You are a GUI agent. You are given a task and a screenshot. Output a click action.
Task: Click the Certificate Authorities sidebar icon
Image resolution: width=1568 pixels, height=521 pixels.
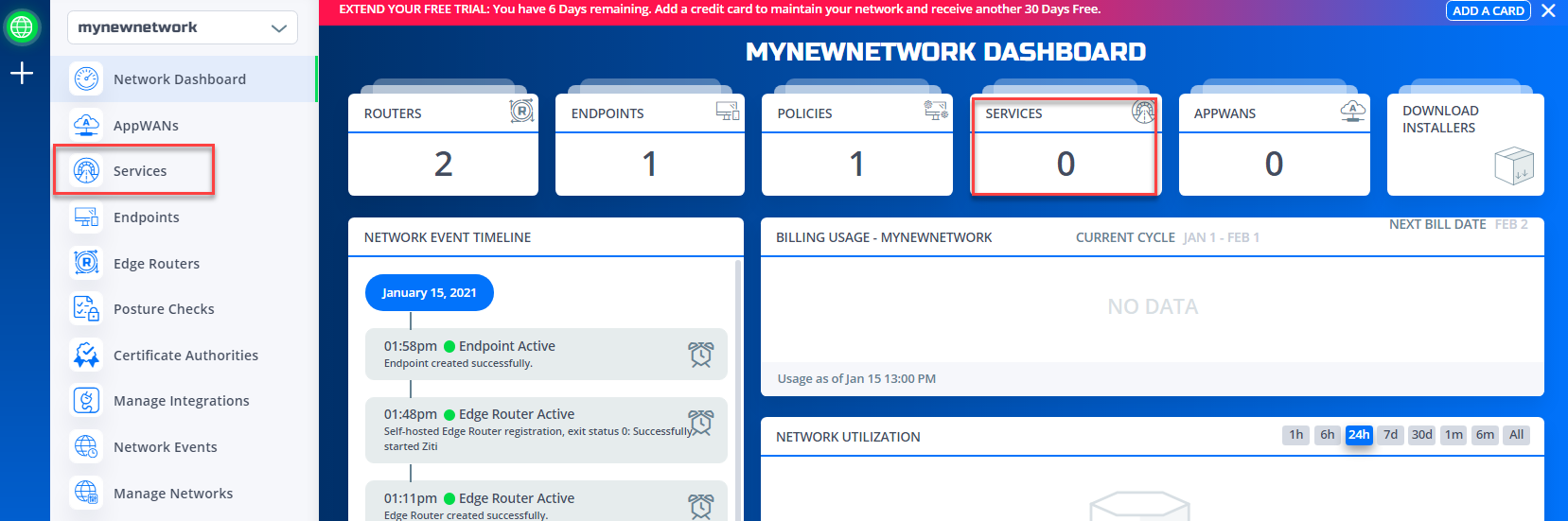pos(86,356)
